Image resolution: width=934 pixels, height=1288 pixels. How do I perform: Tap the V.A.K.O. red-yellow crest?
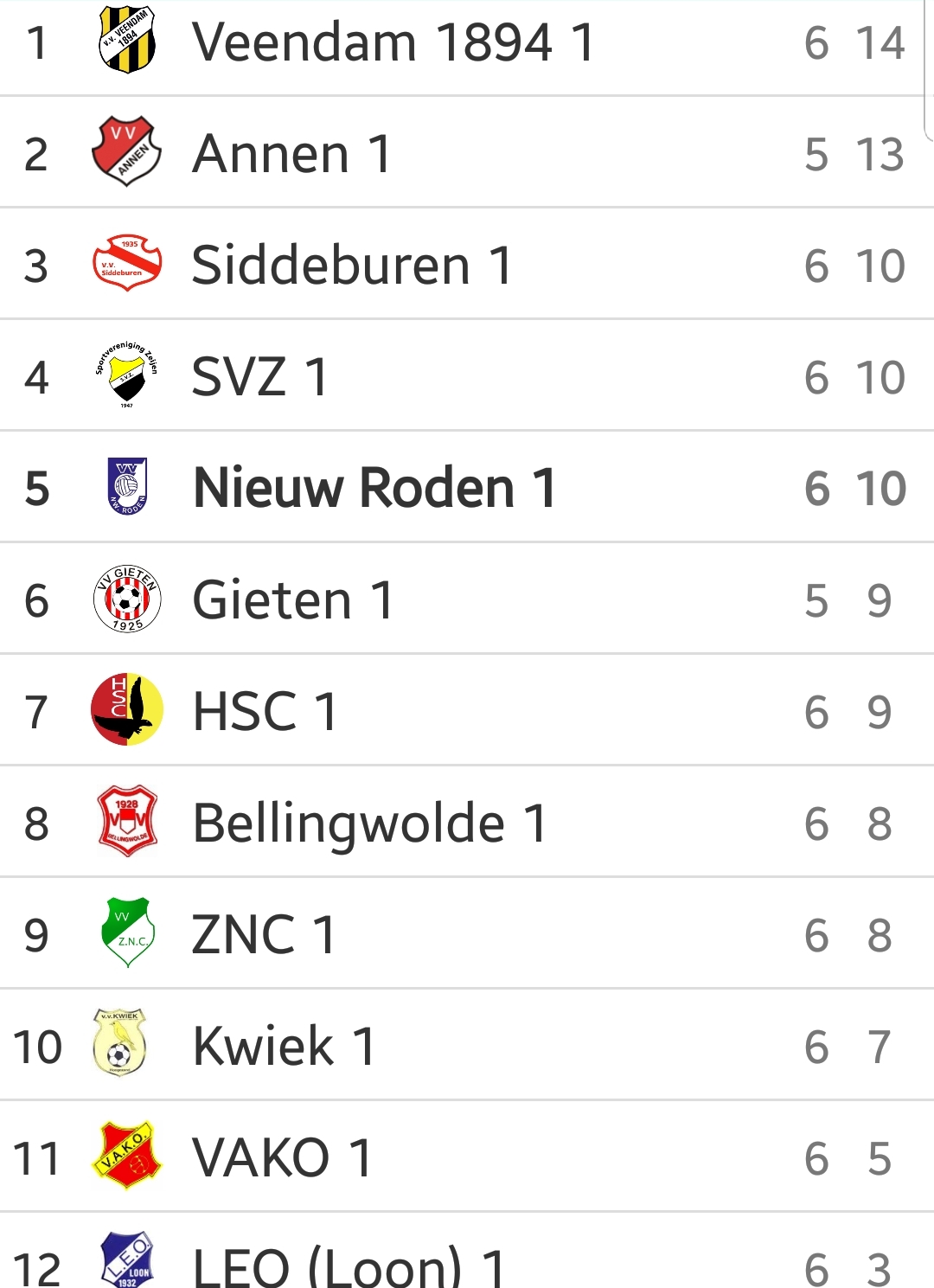[x=126, y=1156]
